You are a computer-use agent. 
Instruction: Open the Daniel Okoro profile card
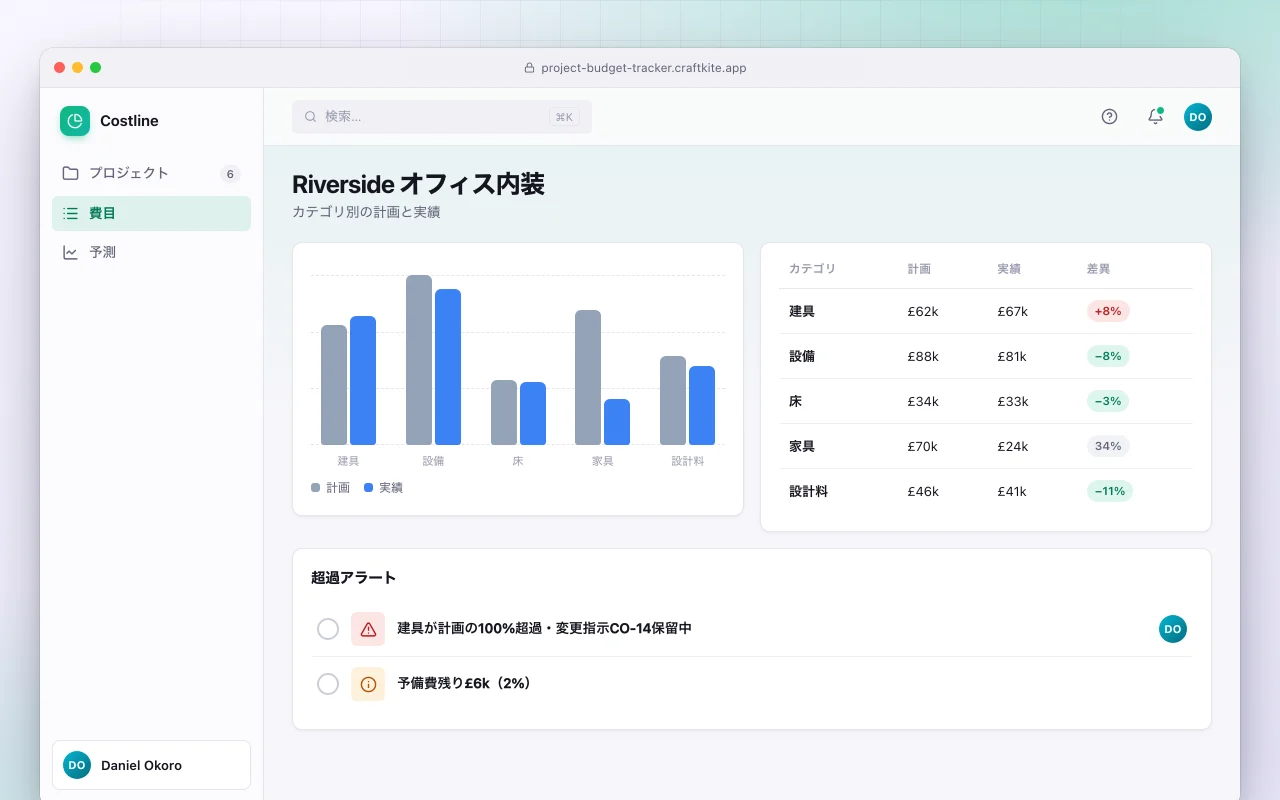point(151,765)
